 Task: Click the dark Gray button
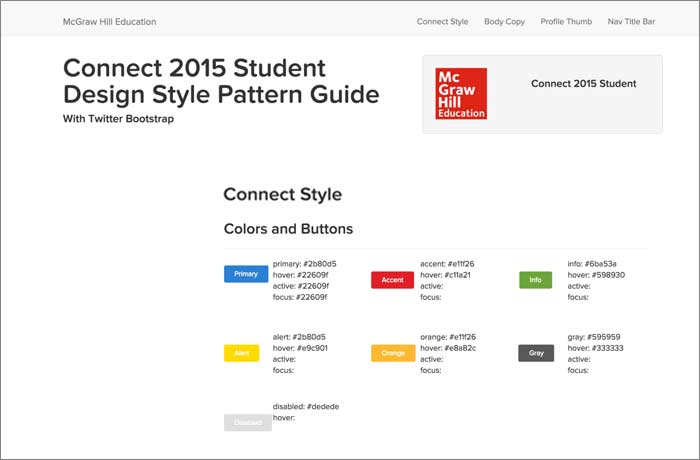tap(535, 353)
